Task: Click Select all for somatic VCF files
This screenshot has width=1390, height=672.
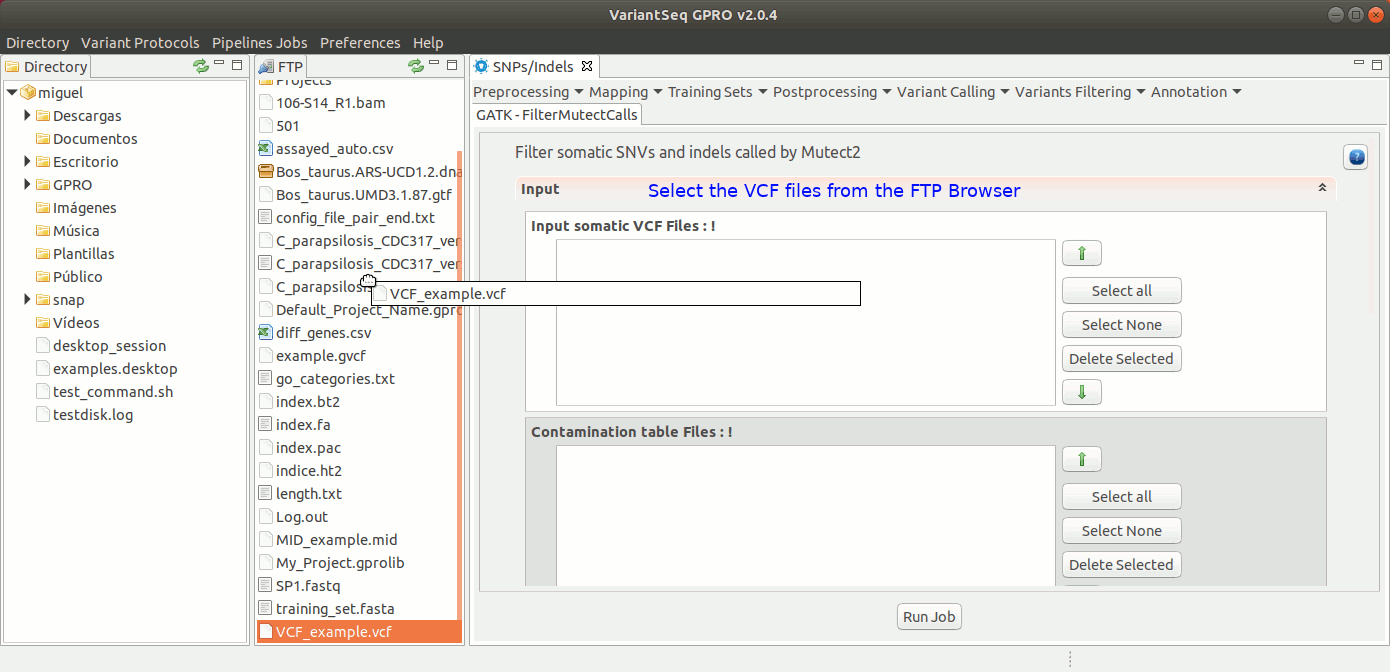Action: pos(1121,291)
